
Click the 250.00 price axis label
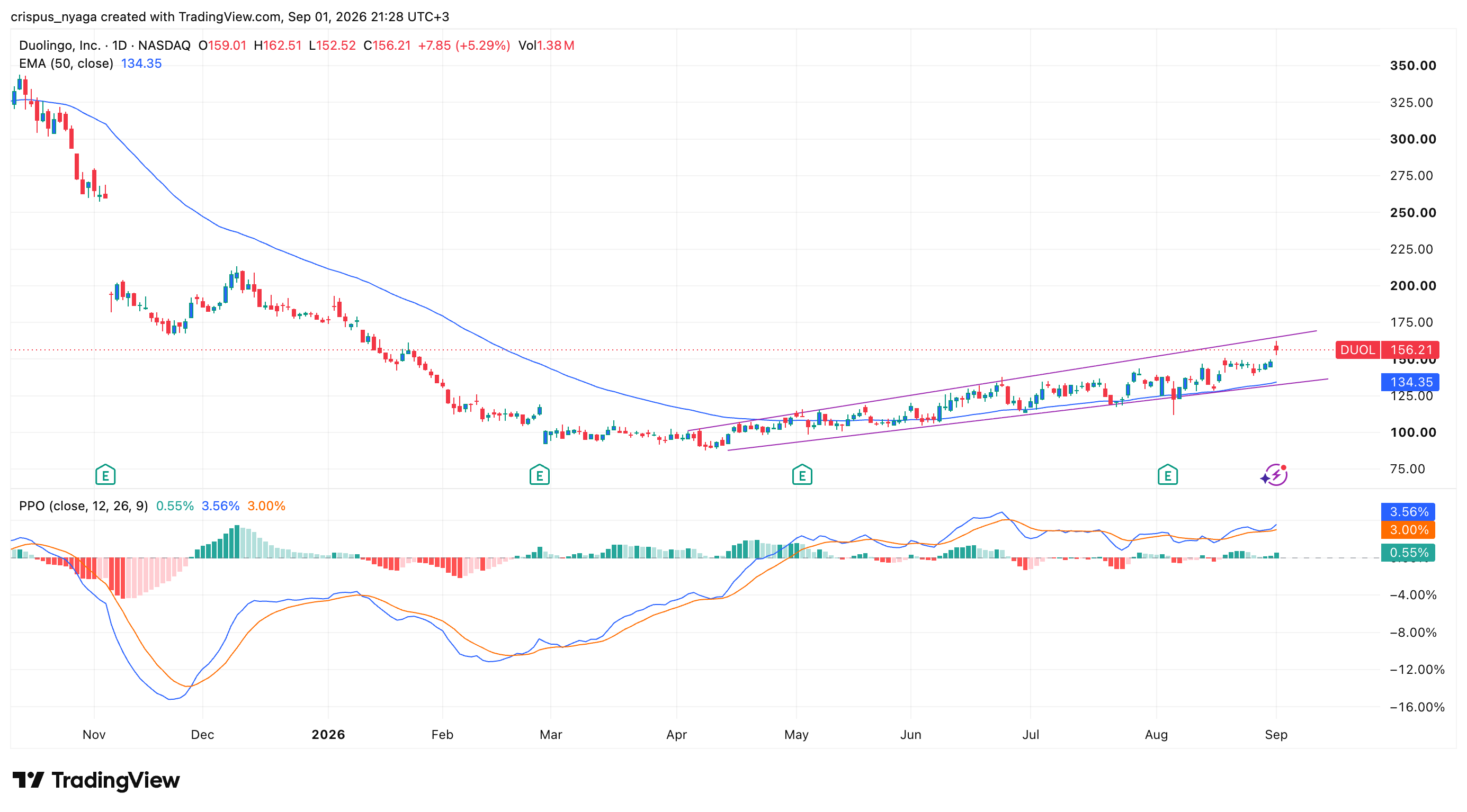pyautogui.click(x=1413, y=212)
